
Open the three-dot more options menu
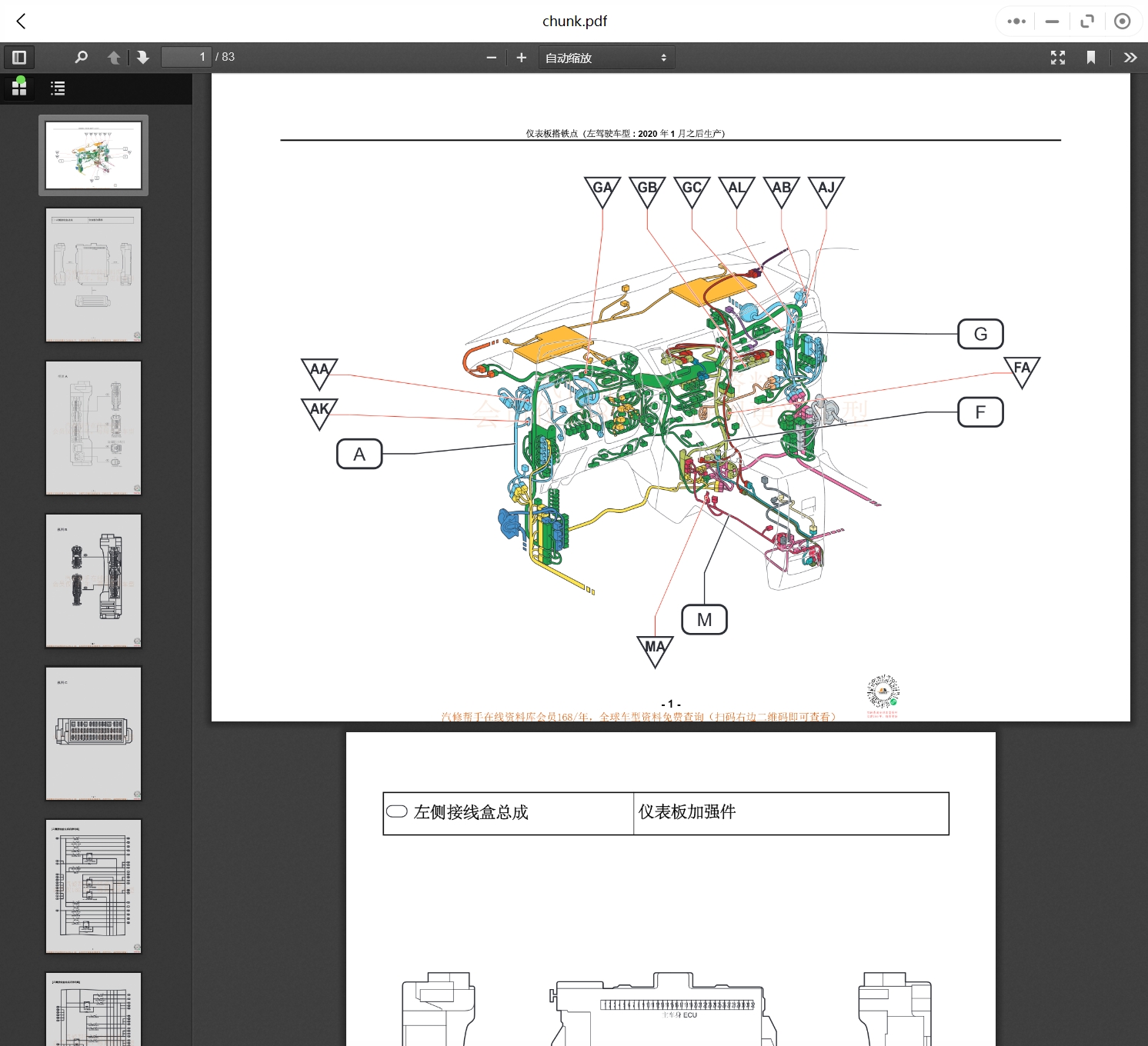coord(1016,22)
